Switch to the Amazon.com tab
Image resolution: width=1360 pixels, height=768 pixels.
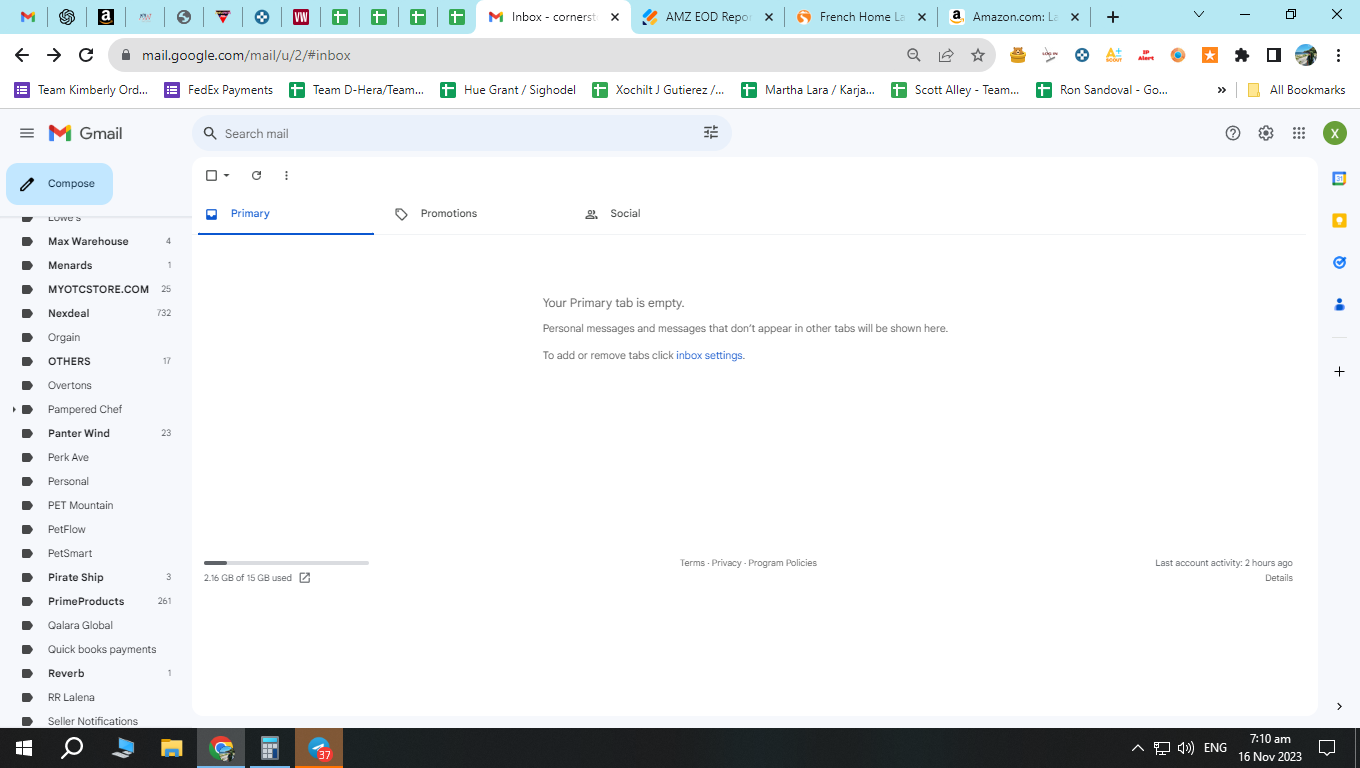click(x=1014, y=17)
